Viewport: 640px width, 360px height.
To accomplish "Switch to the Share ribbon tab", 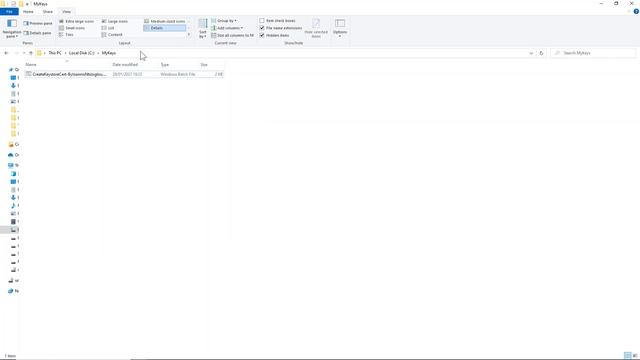I will coord(48,11).
